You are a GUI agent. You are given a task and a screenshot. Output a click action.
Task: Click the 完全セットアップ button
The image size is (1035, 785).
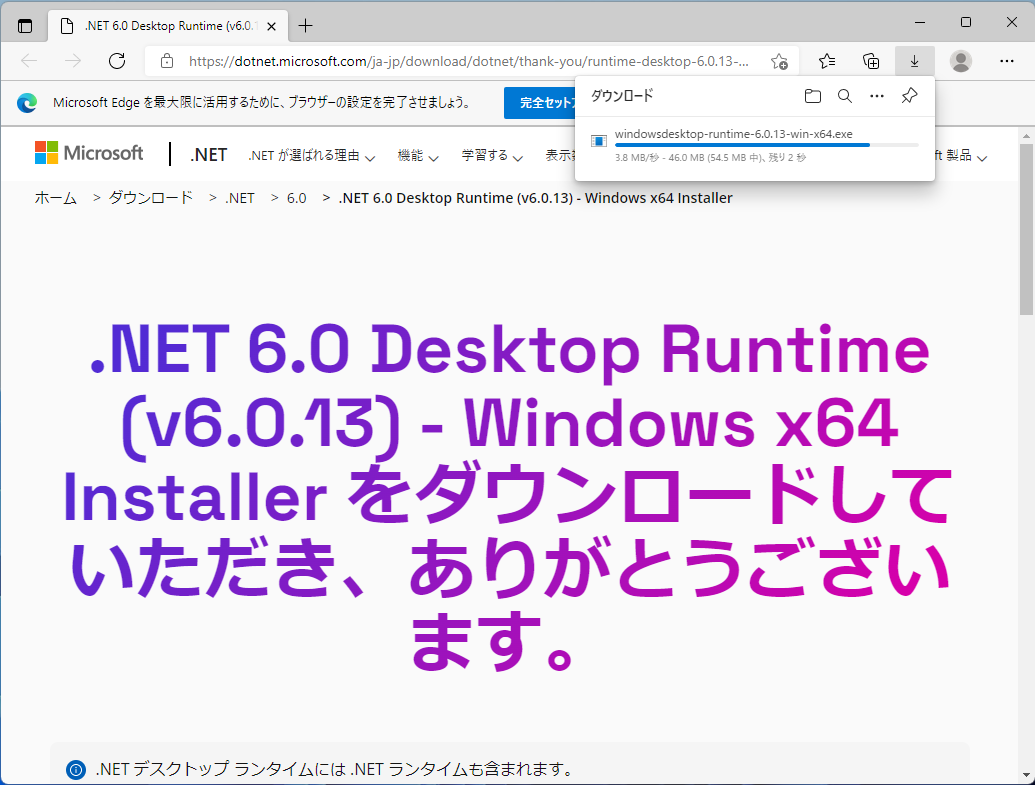[541, 103]
